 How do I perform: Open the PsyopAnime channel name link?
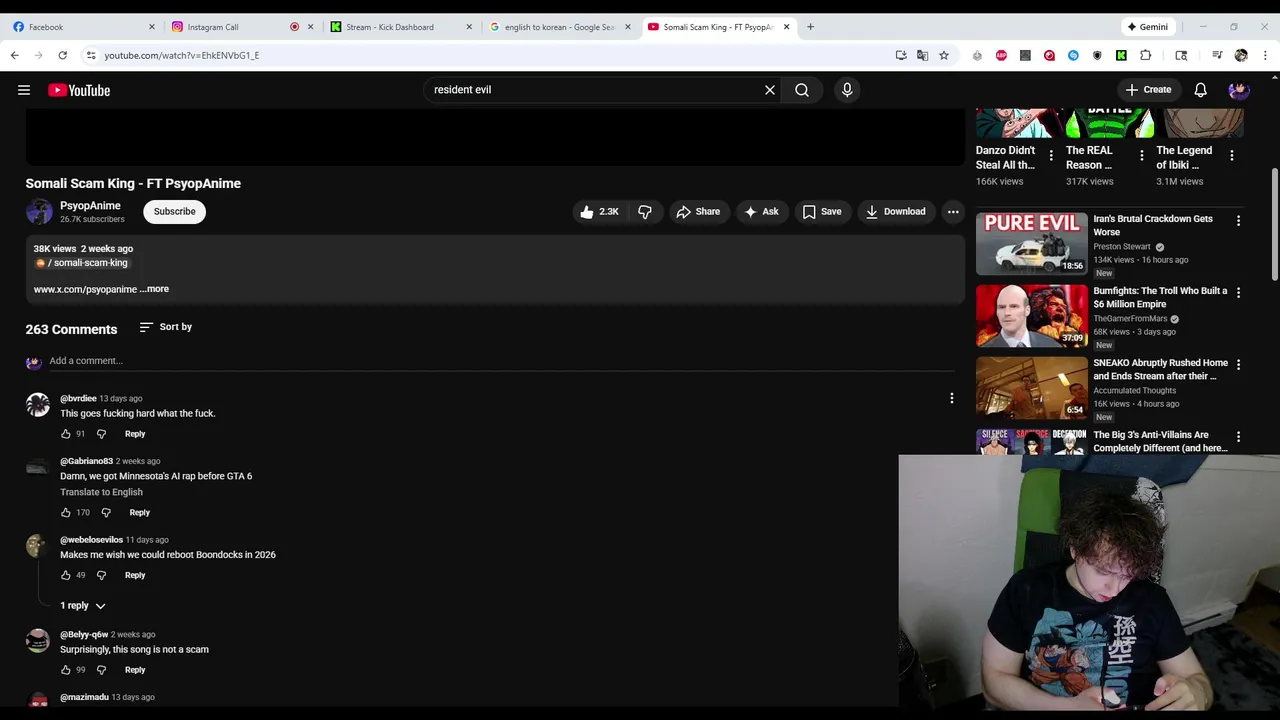pyautogui.click(x=90, y=206)
